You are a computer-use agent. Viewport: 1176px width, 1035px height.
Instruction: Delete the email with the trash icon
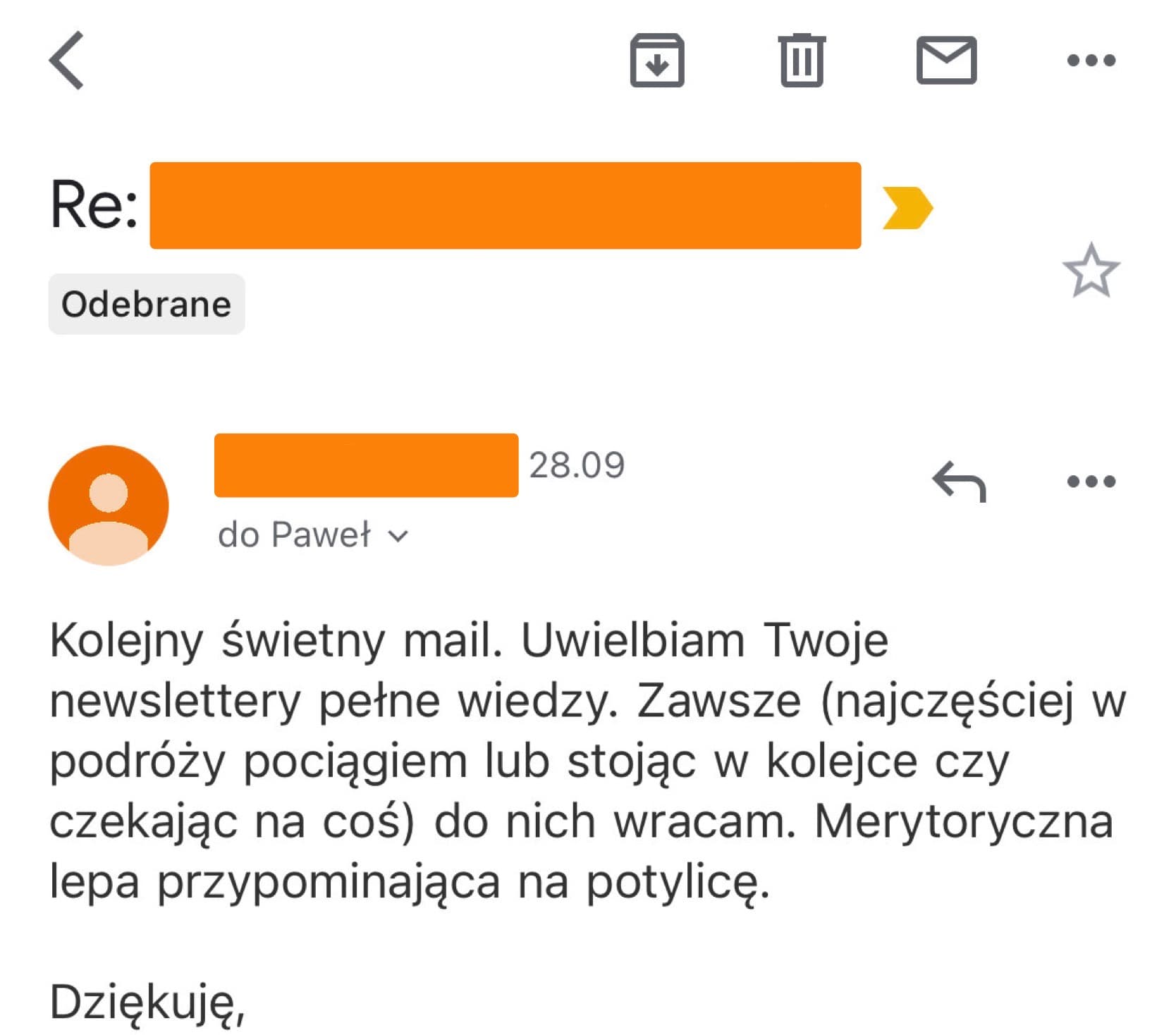[800, 60]
